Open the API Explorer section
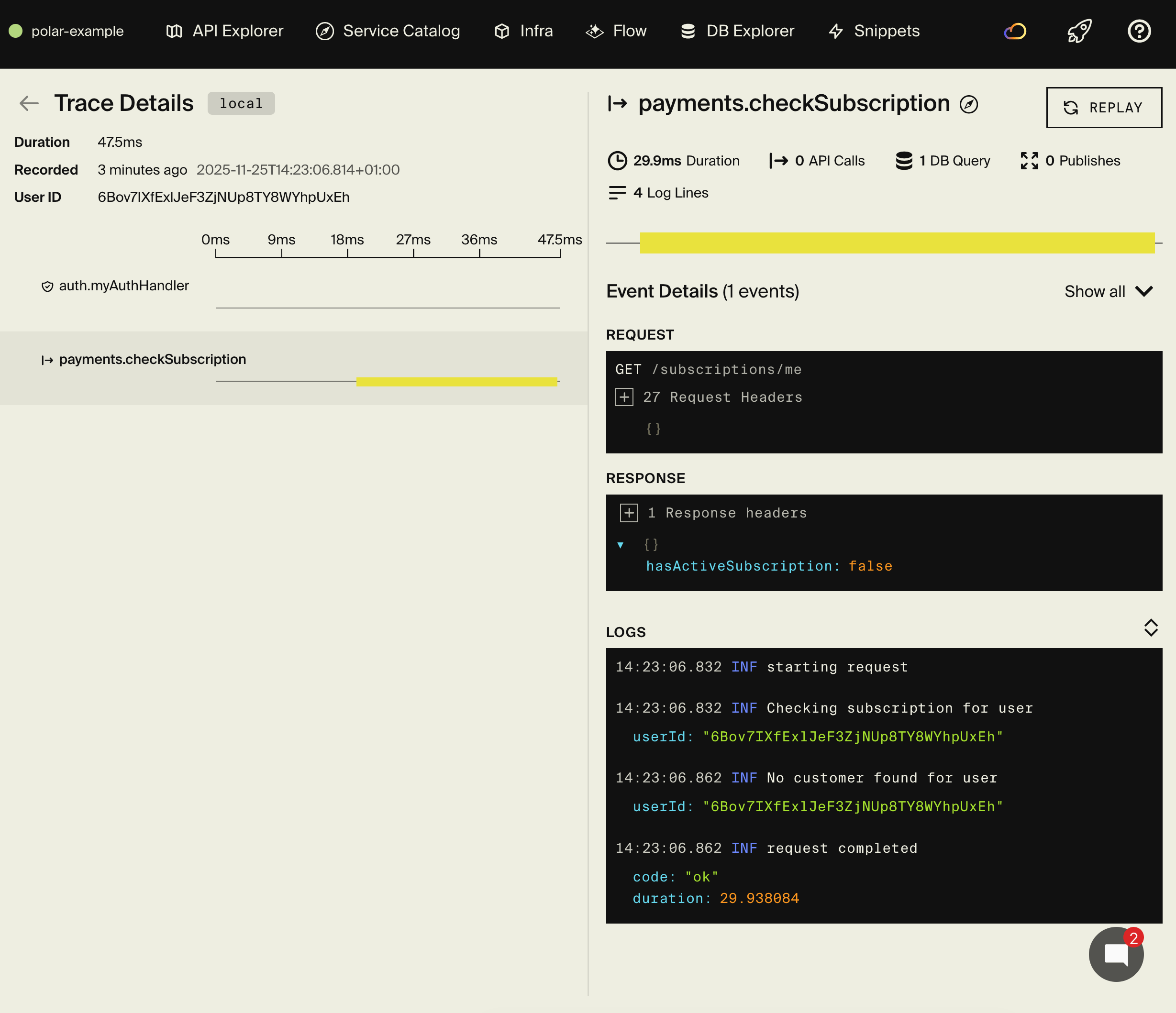This screenshot has width=1176, height=1013. click(x=223, y=31)
